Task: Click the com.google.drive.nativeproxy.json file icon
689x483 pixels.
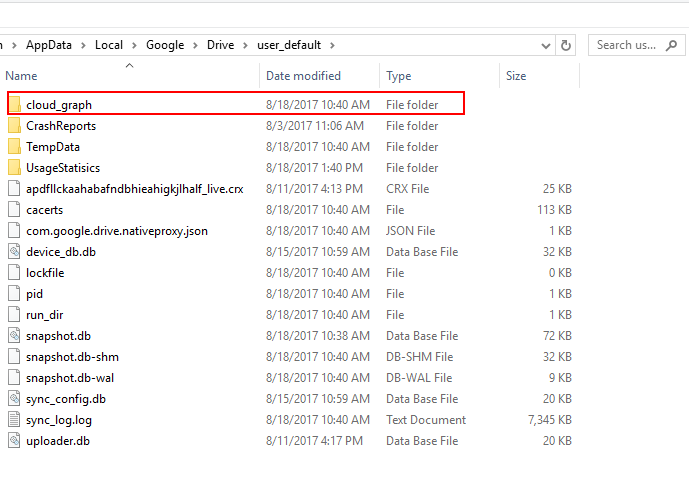Action: point(15,231)
